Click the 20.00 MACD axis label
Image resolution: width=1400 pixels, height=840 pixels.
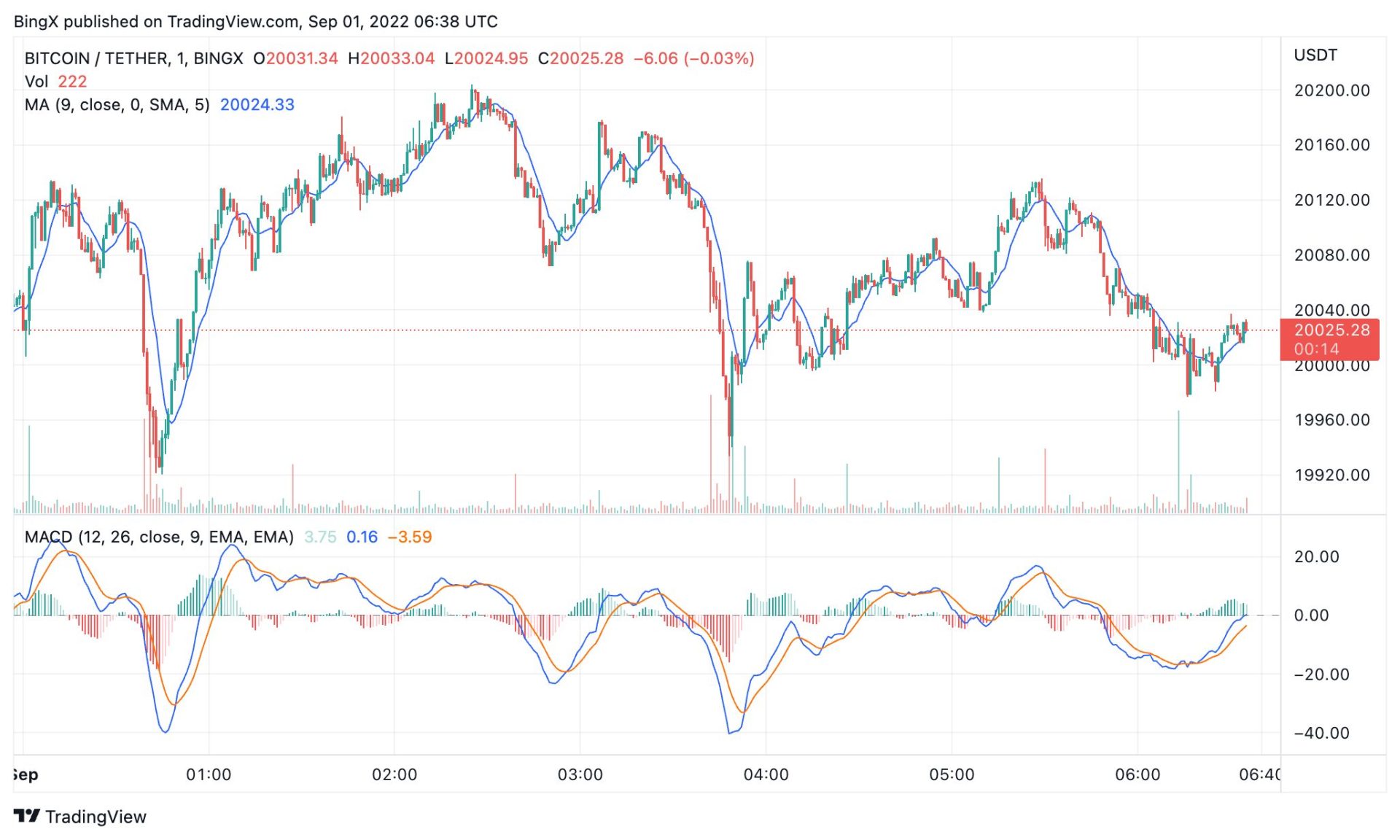click(x=1316, y=557)
